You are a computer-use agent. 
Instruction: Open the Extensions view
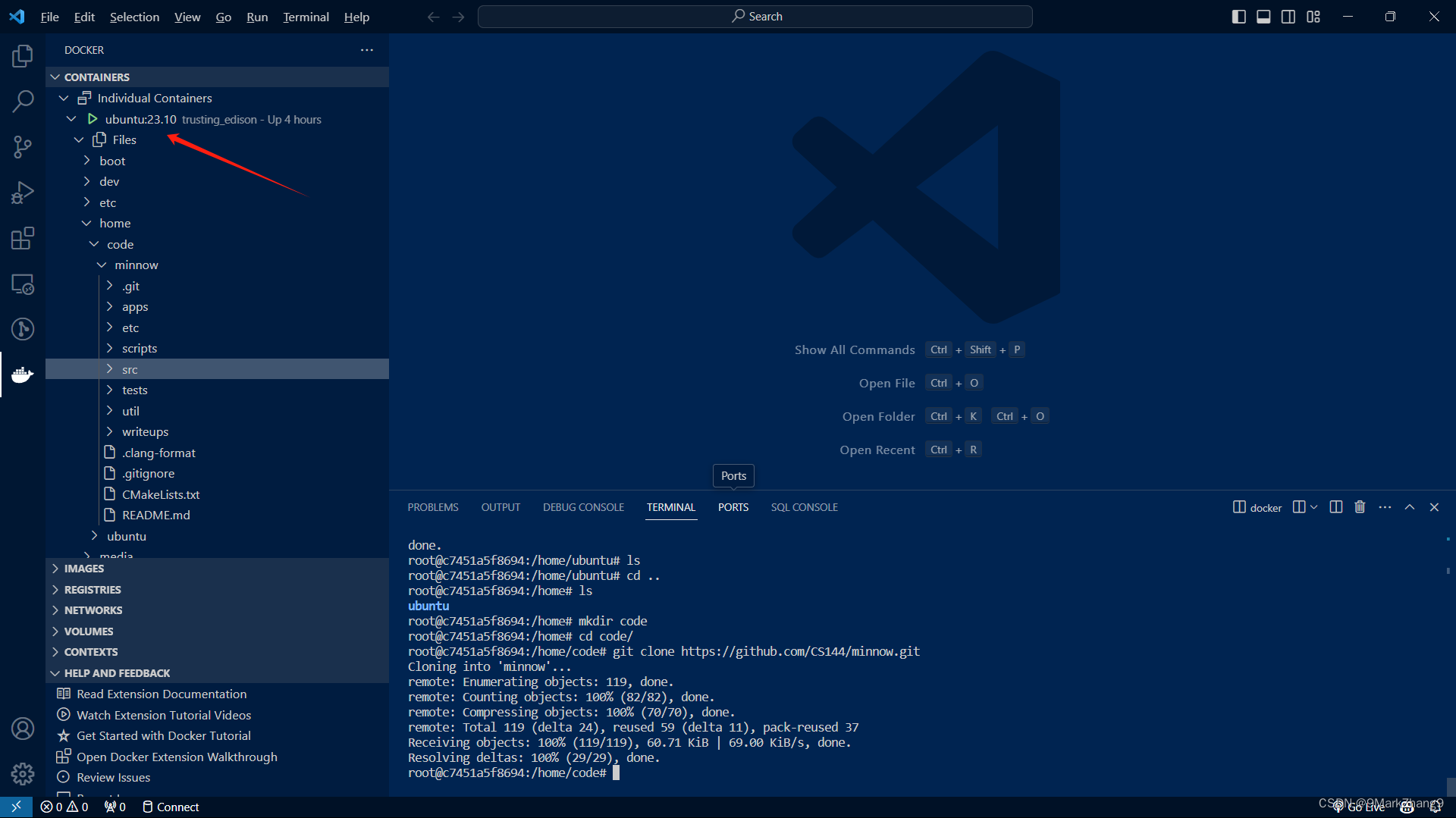coord(23,238)
